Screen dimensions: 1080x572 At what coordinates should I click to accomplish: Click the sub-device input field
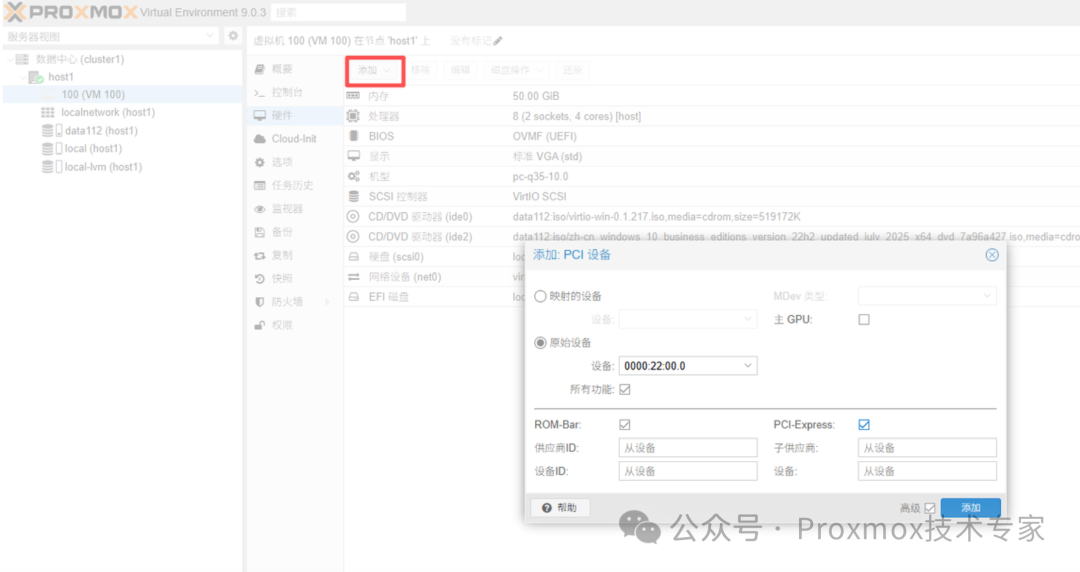(927, 471)
